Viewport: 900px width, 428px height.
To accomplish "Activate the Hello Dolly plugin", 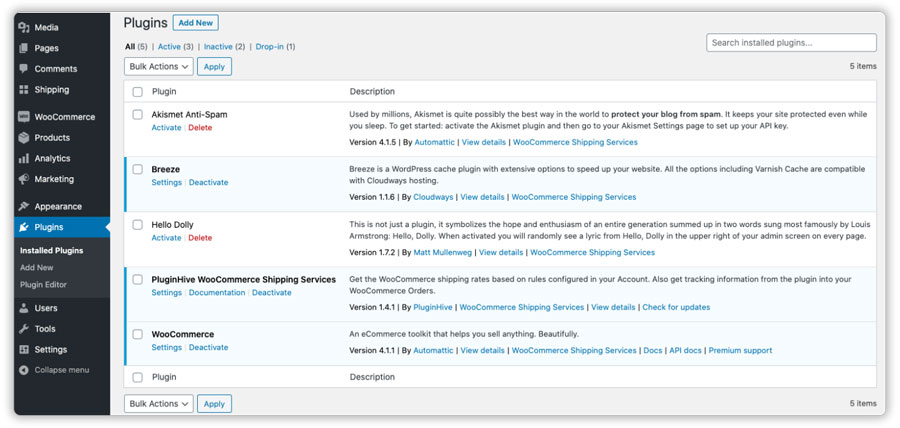I will coord(166,238).
